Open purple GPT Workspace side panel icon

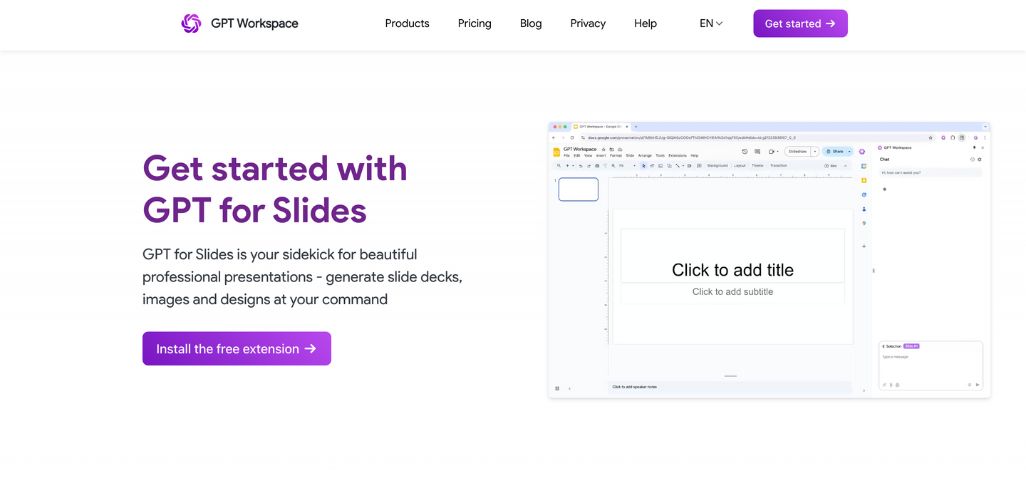click(862, 152)
